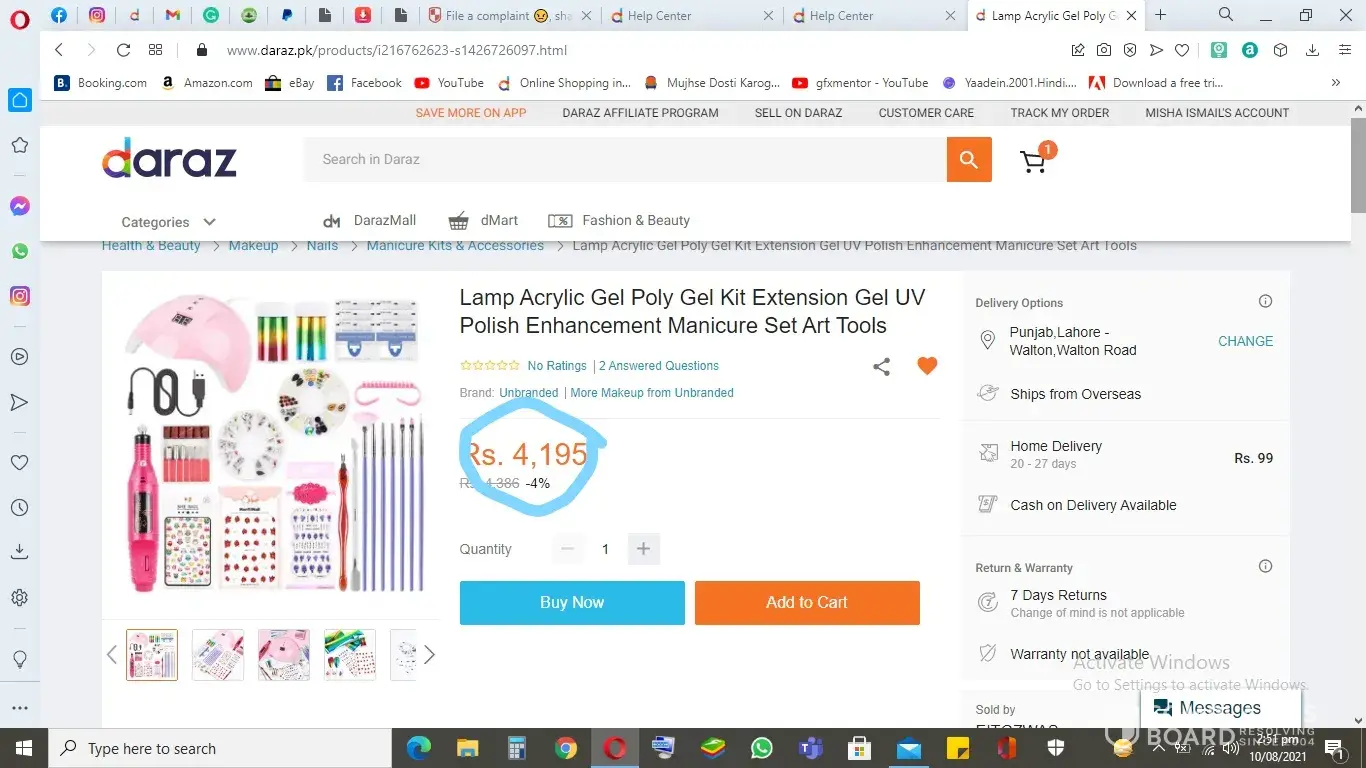Select the second product thumbnail image
This screenshot has height=768, width=1366.
tap(218, 655)
